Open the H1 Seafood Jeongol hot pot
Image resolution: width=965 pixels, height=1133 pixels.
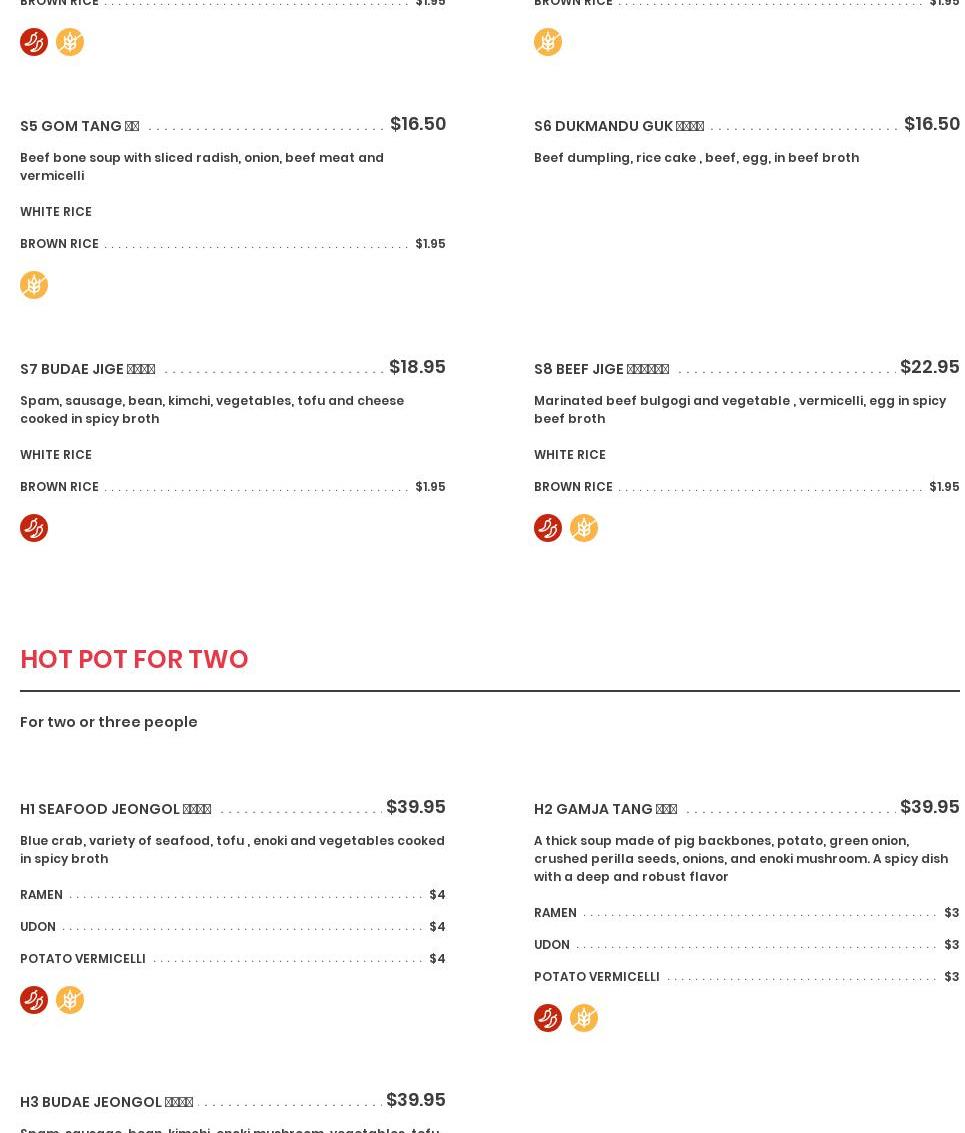coord(115,809)
